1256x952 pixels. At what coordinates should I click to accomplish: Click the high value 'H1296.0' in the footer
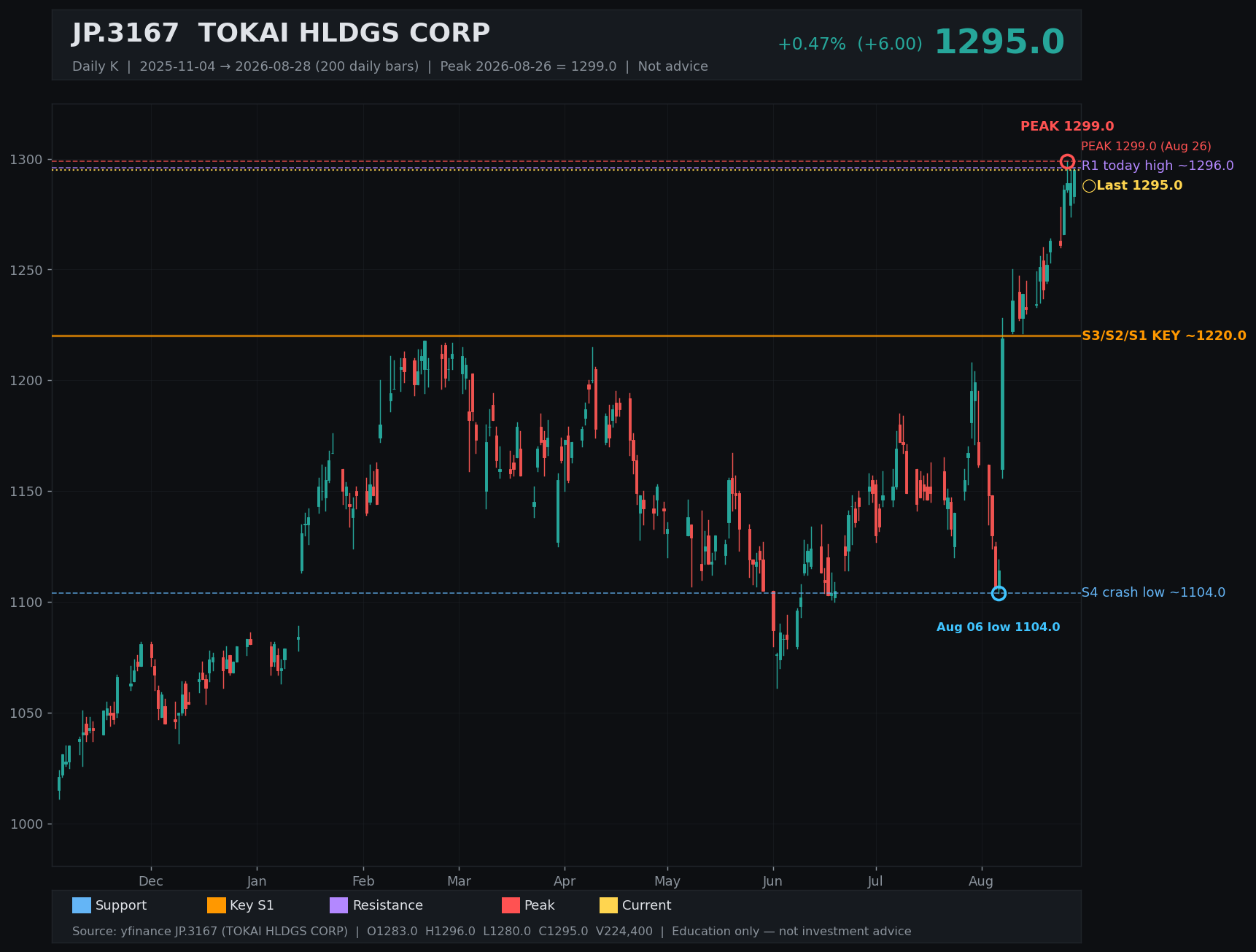coord(450,932)
